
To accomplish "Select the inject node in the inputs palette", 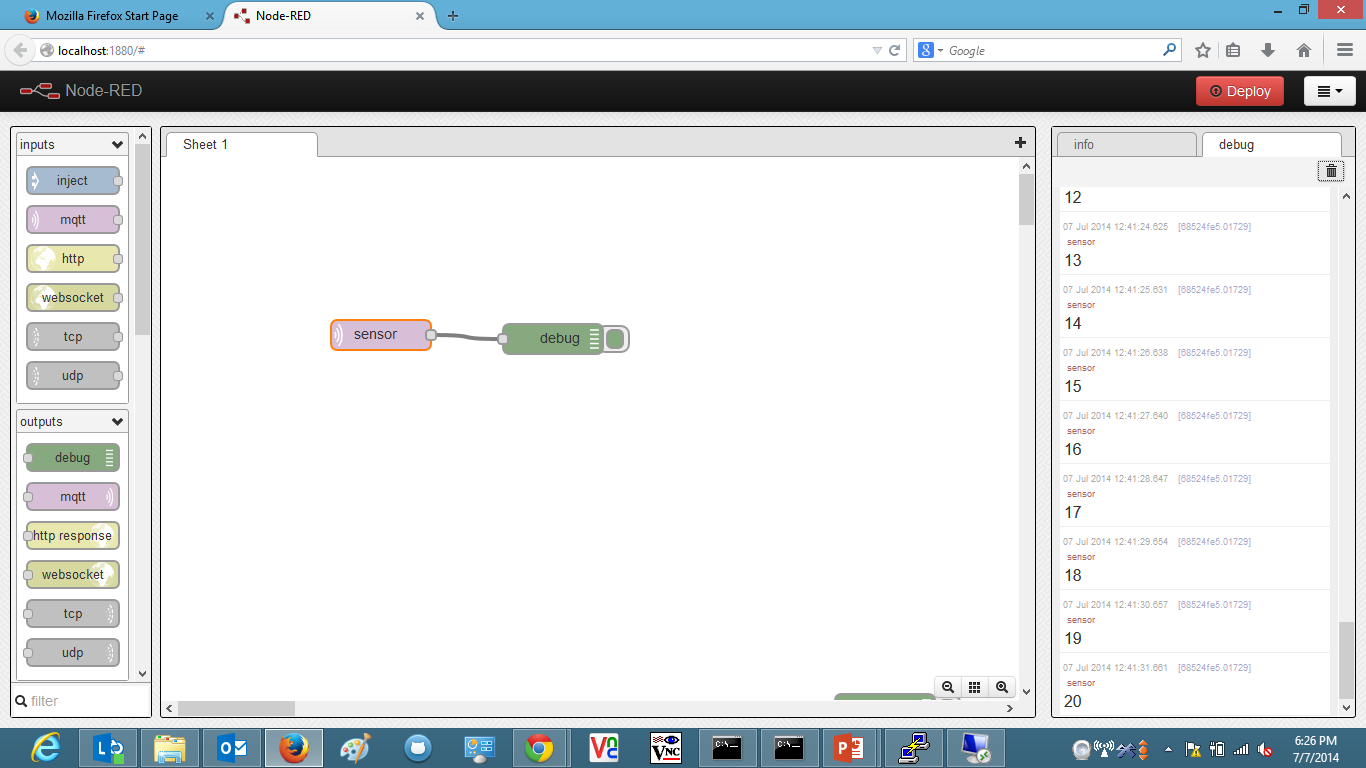I will [x=73, y=181].
